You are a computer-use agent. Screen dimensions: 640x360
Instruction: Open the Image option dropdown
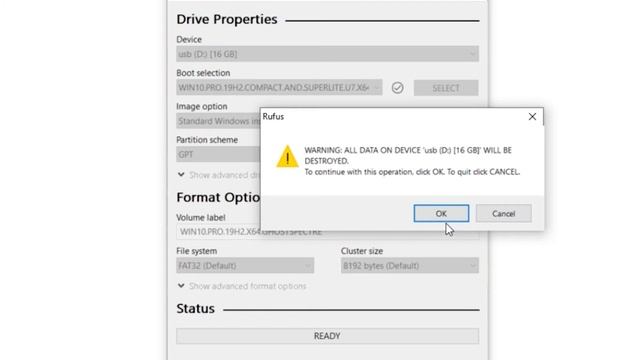point(218,121)
